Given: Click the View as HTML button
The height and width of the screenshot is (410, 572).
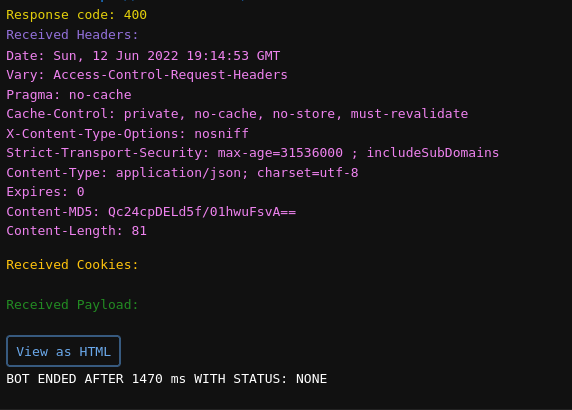Looking at the screenshot, I should point(63,351).
